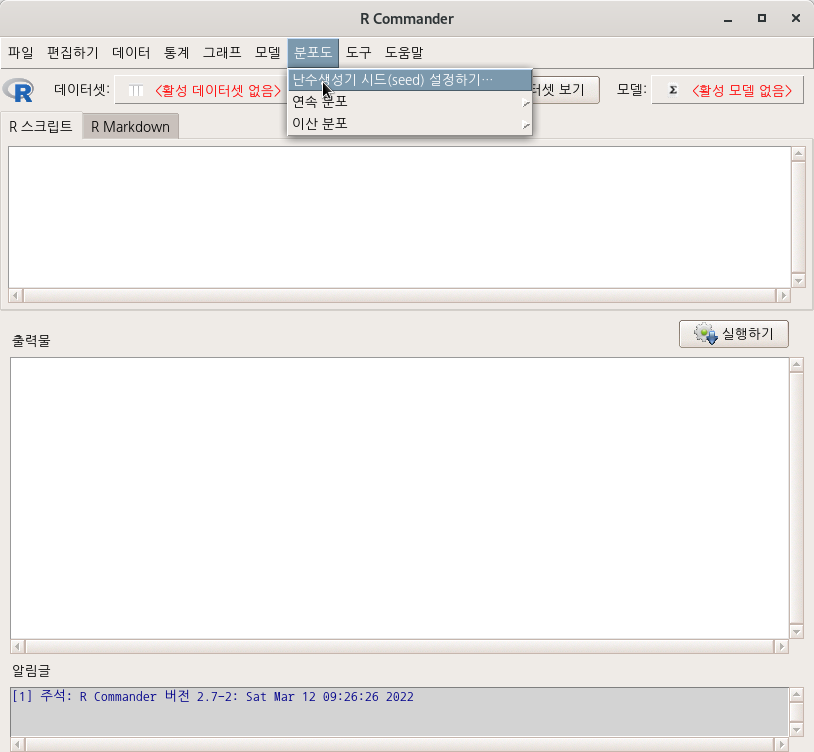Screen dimensions: 814x752
Task: Click output pane scroll-up arrow
Action: pyautogui.click(x=797, y=364)
